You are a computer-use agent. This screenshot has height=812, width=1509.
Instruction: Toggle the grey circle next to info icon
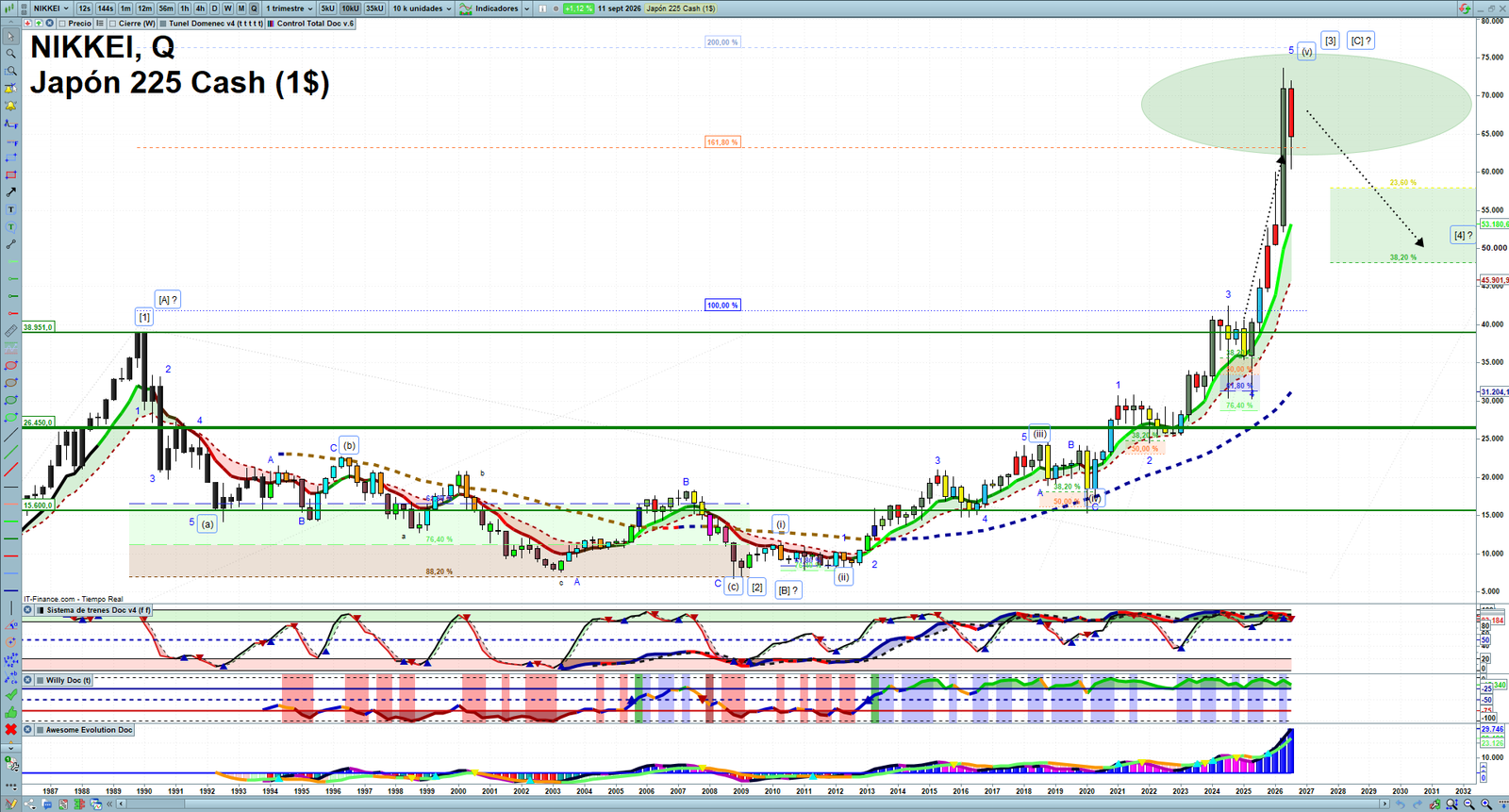tap(556, 8)
